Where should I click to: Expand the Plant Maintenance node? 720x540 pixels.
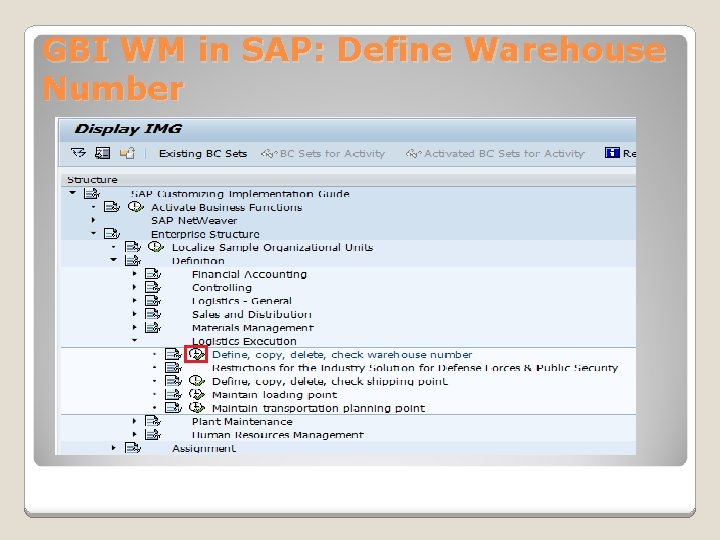point(134,421)
